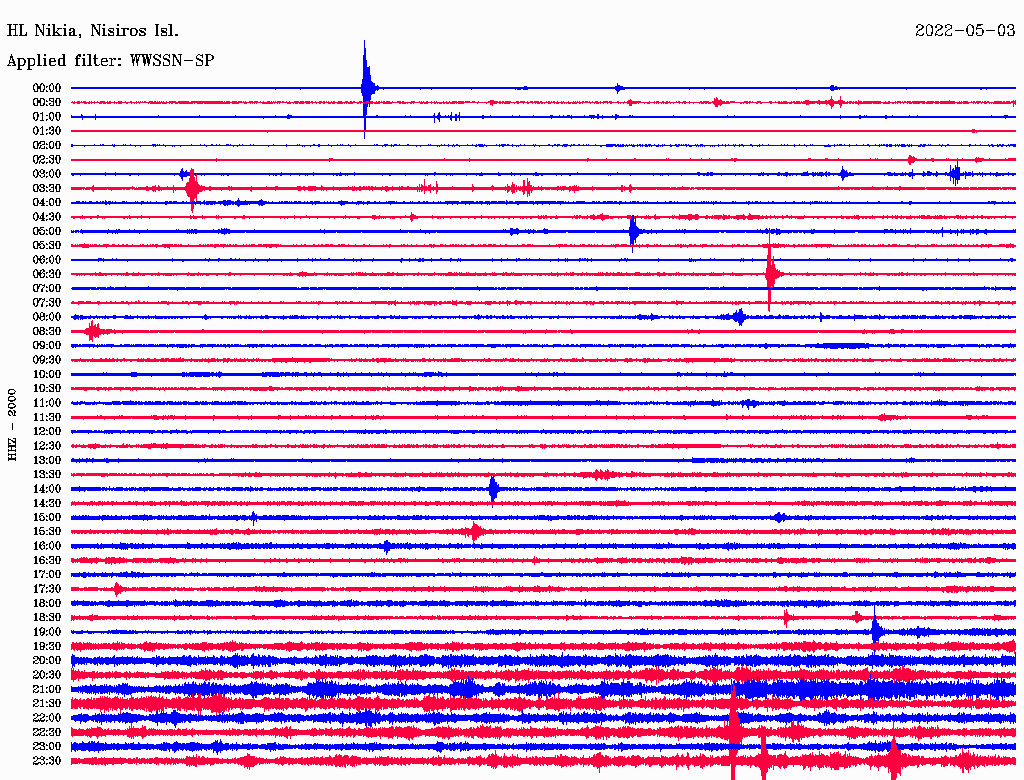Click the 00:00 time label
This screenshot has width=1024, height=780.
(47, 88)
